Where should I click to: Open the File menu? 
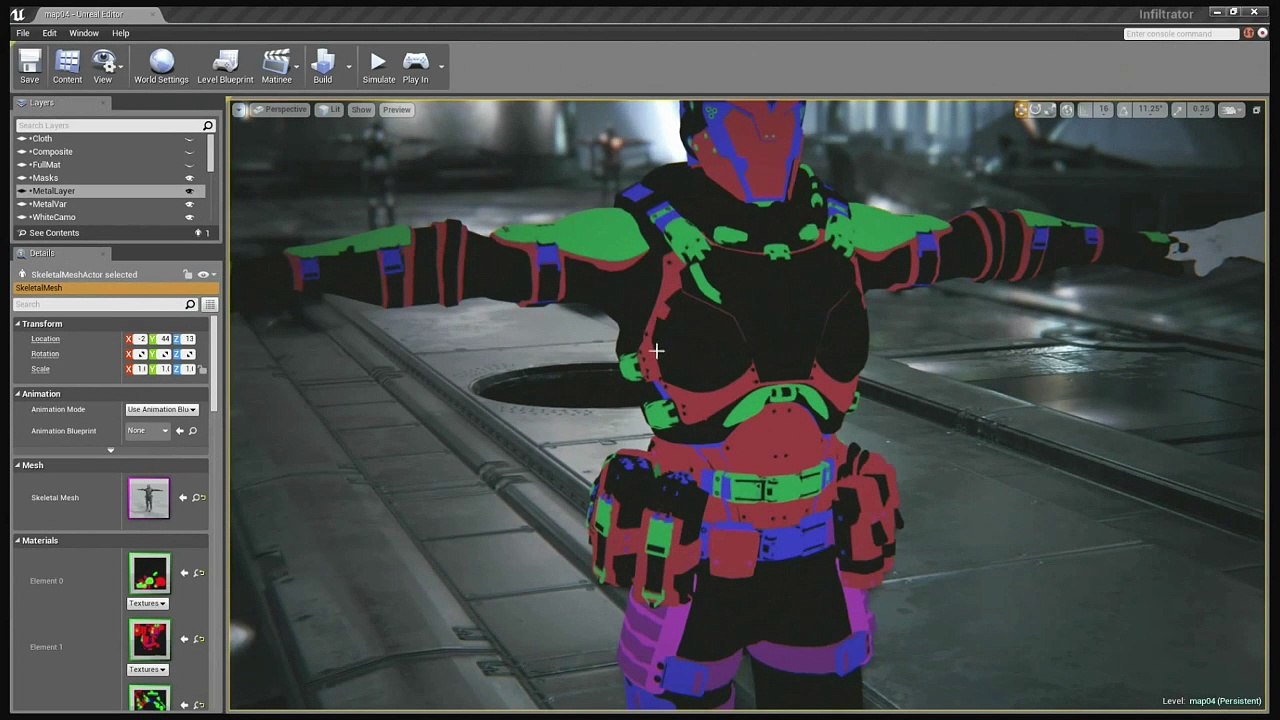[22, 33]
